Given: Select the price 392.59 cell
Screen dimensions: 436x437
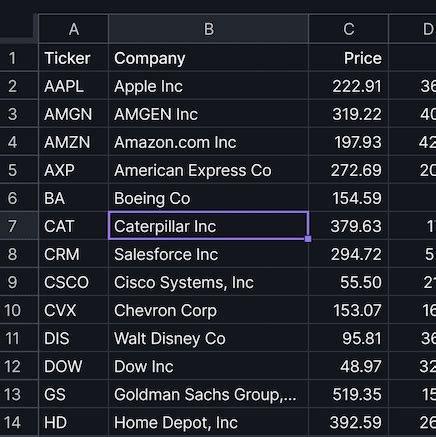Looking at the screenshot, I should click(348, 422).
